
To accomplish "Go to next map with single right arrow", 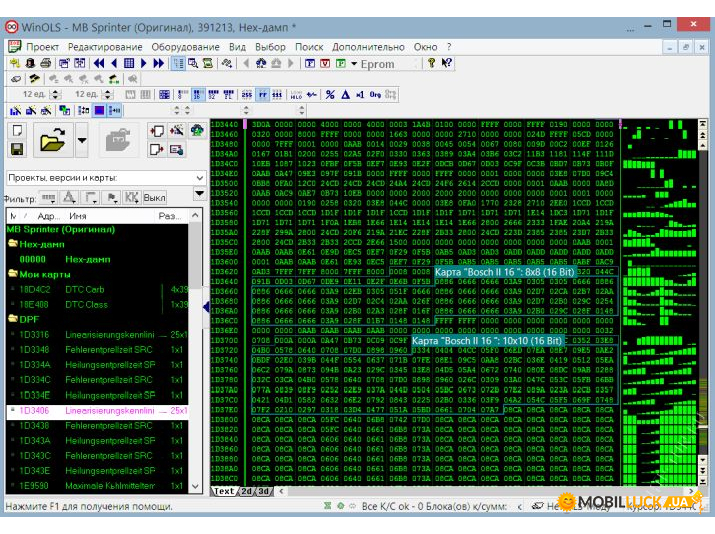I will [144, 63].
